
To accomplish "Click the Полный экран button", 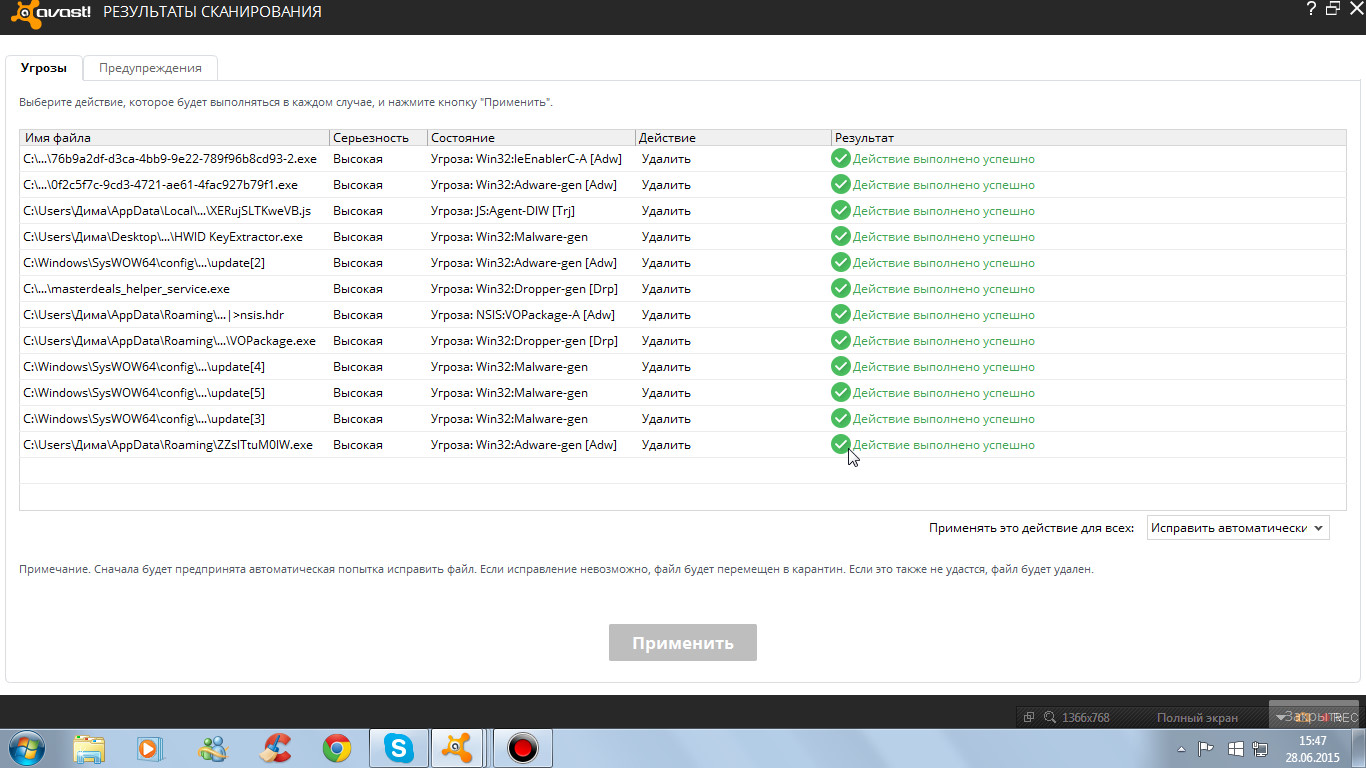I will pyautogui.click(x=1197, y=717).
